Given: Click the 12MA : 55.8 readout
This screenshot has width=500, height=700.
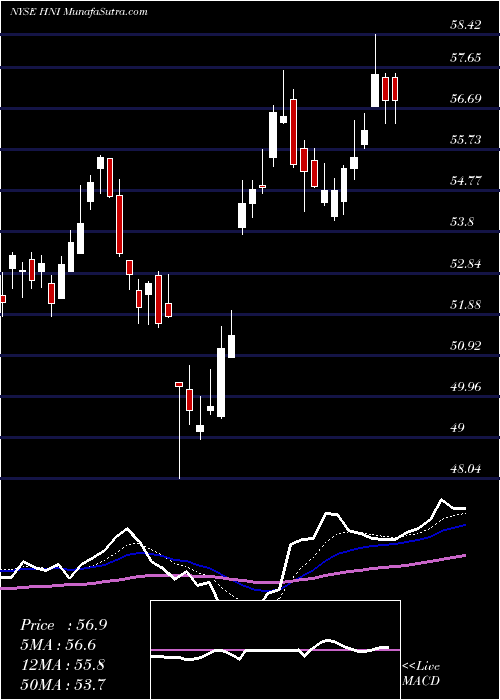Looking at the screenshot, I should [63, 664].
